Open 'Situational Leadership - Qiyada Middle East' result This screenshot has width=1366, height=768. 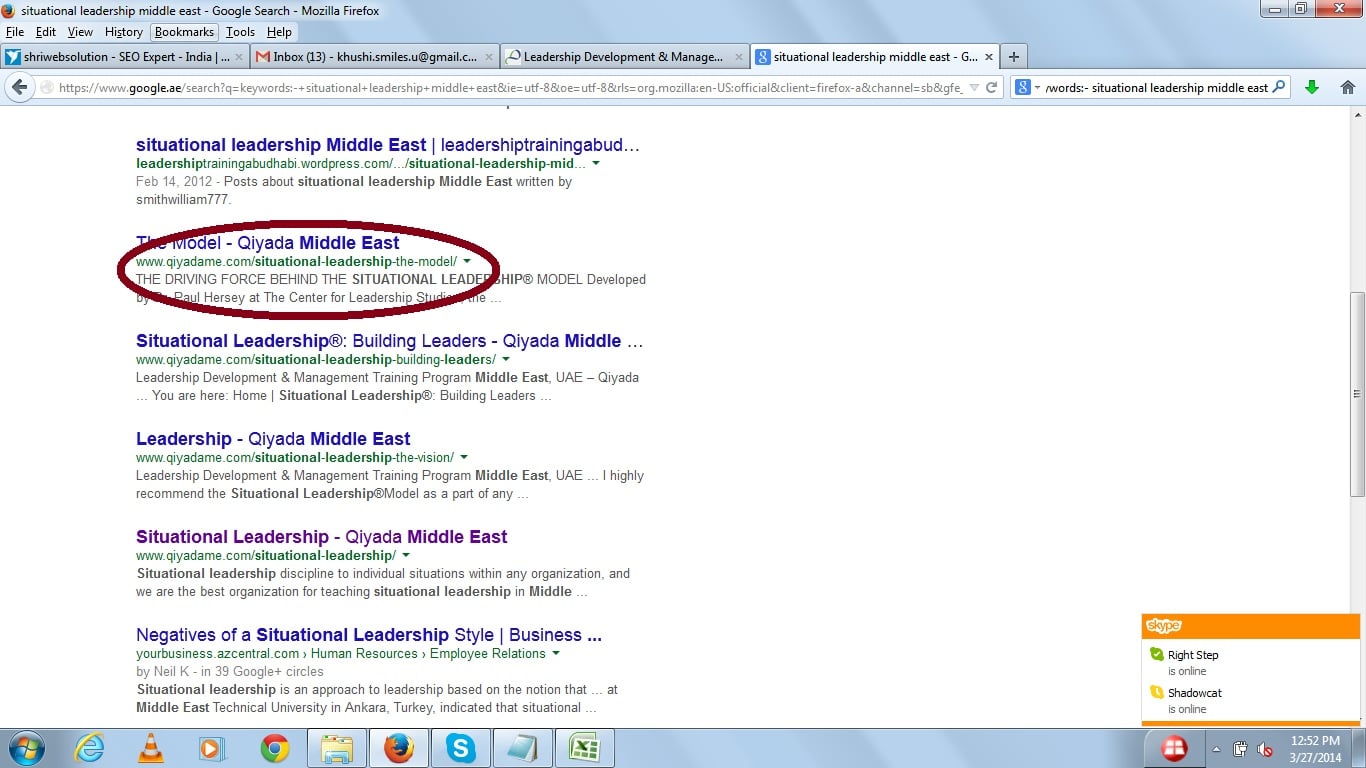322,537
